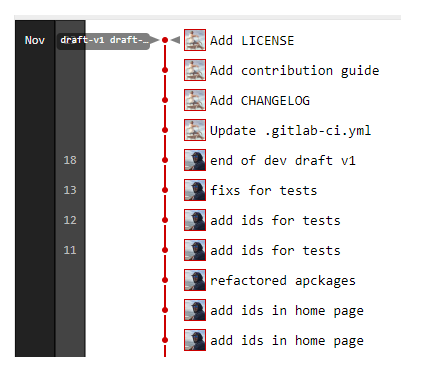Click the gray arrow pointing at the top commit
Viewport: 428px width, 378px height.
pyautogui.click(x=176, y=40)
